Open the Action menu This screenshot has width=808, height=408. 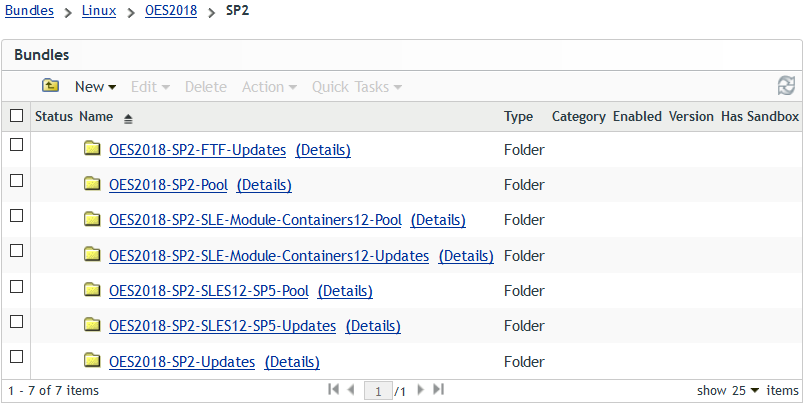269,87
